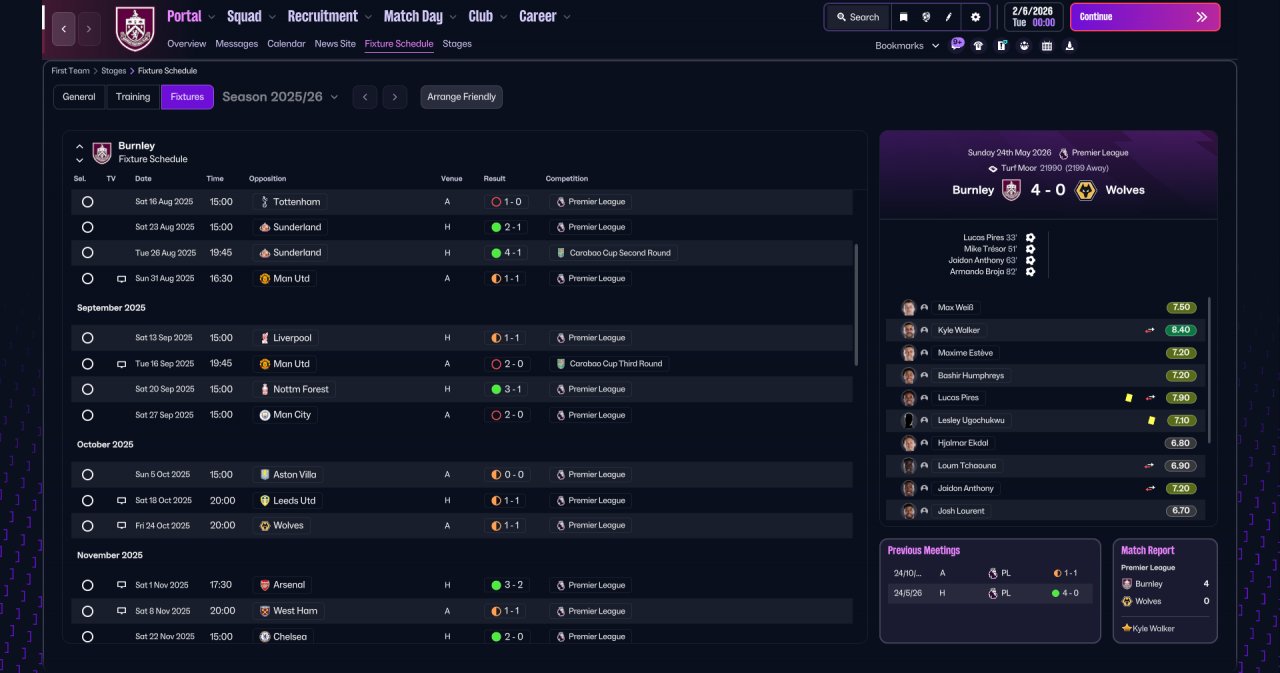Screen dimensions: 1280x673
Task: Select the Arsenal fixture radio button
Action: coord(88,585)
